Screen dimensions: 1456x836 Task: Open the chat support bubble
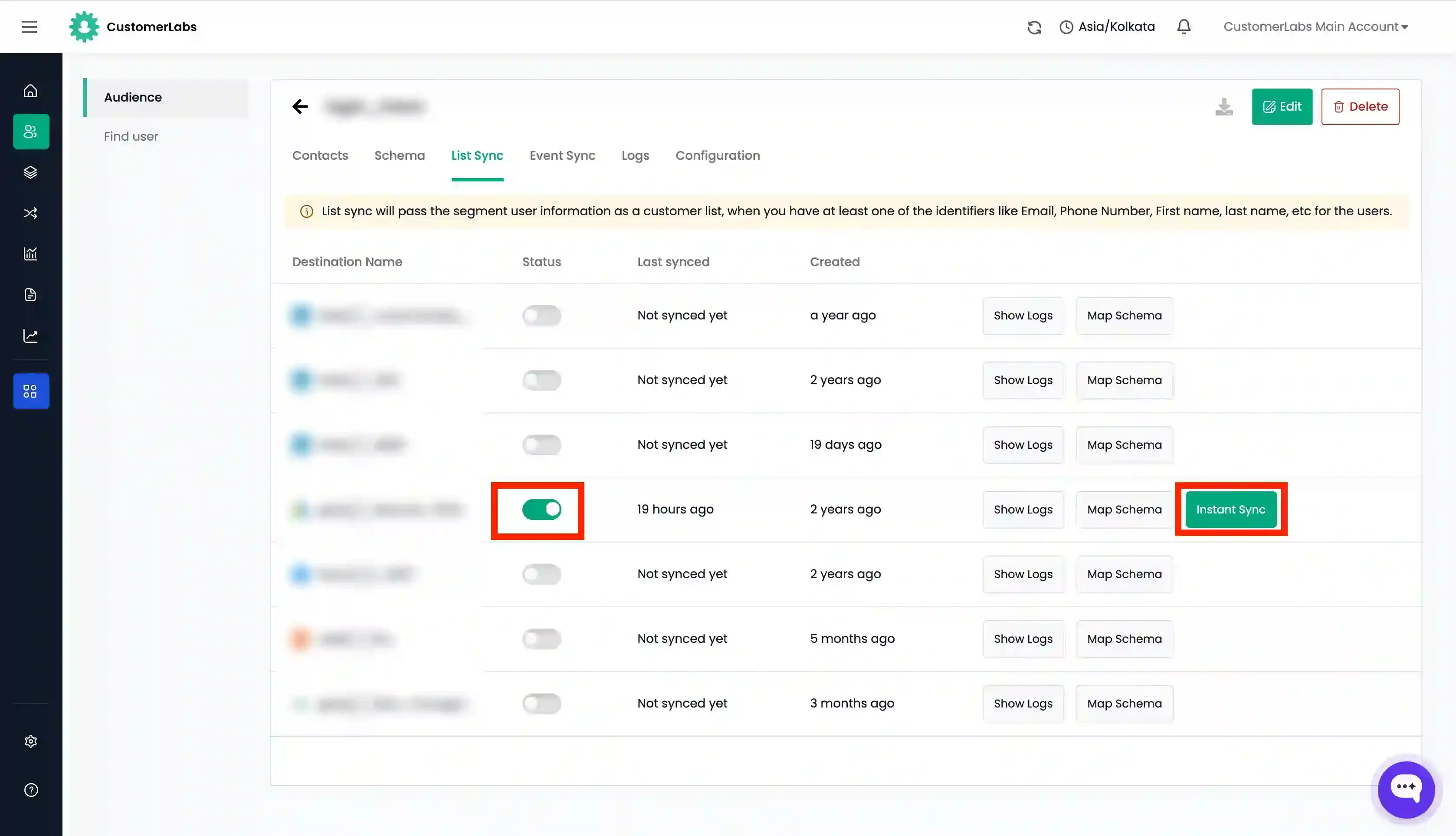(1406, 790)
